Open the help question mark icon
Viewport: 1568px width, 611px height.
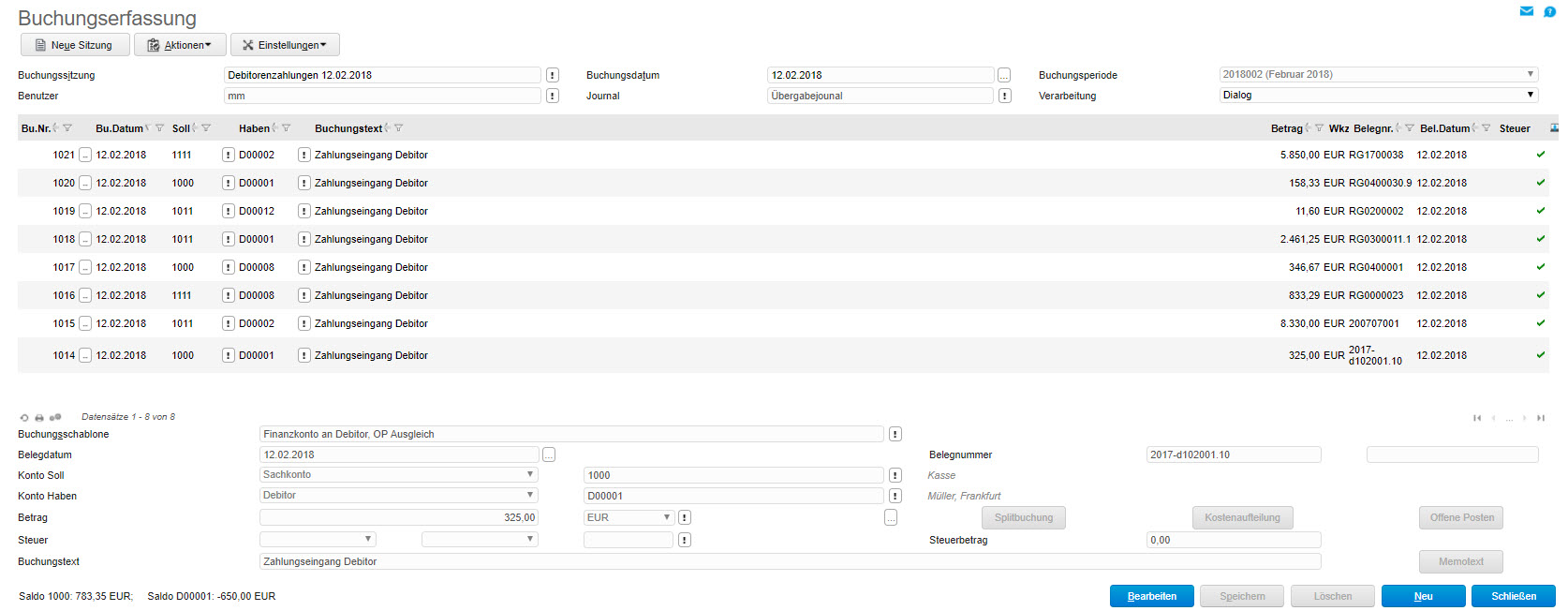click(1550, 11)
